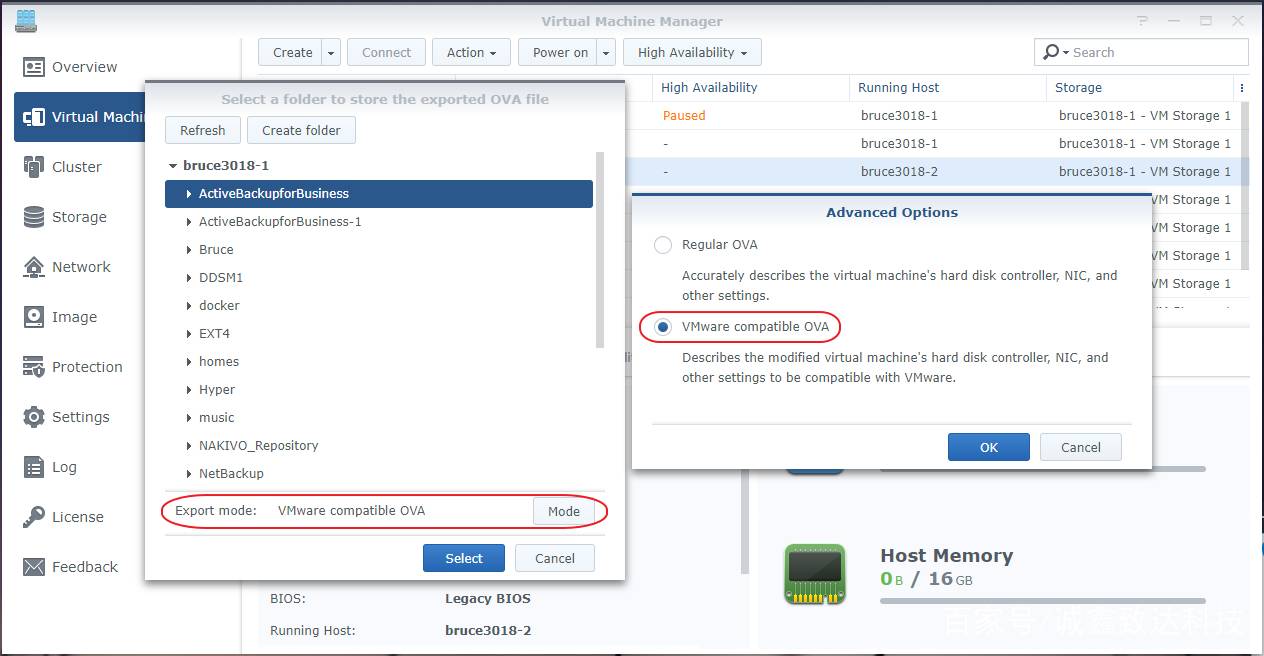Click the Settings gear icon
Screen dimensions: 1264x656
pyautogui.click(x=34, y=417)
